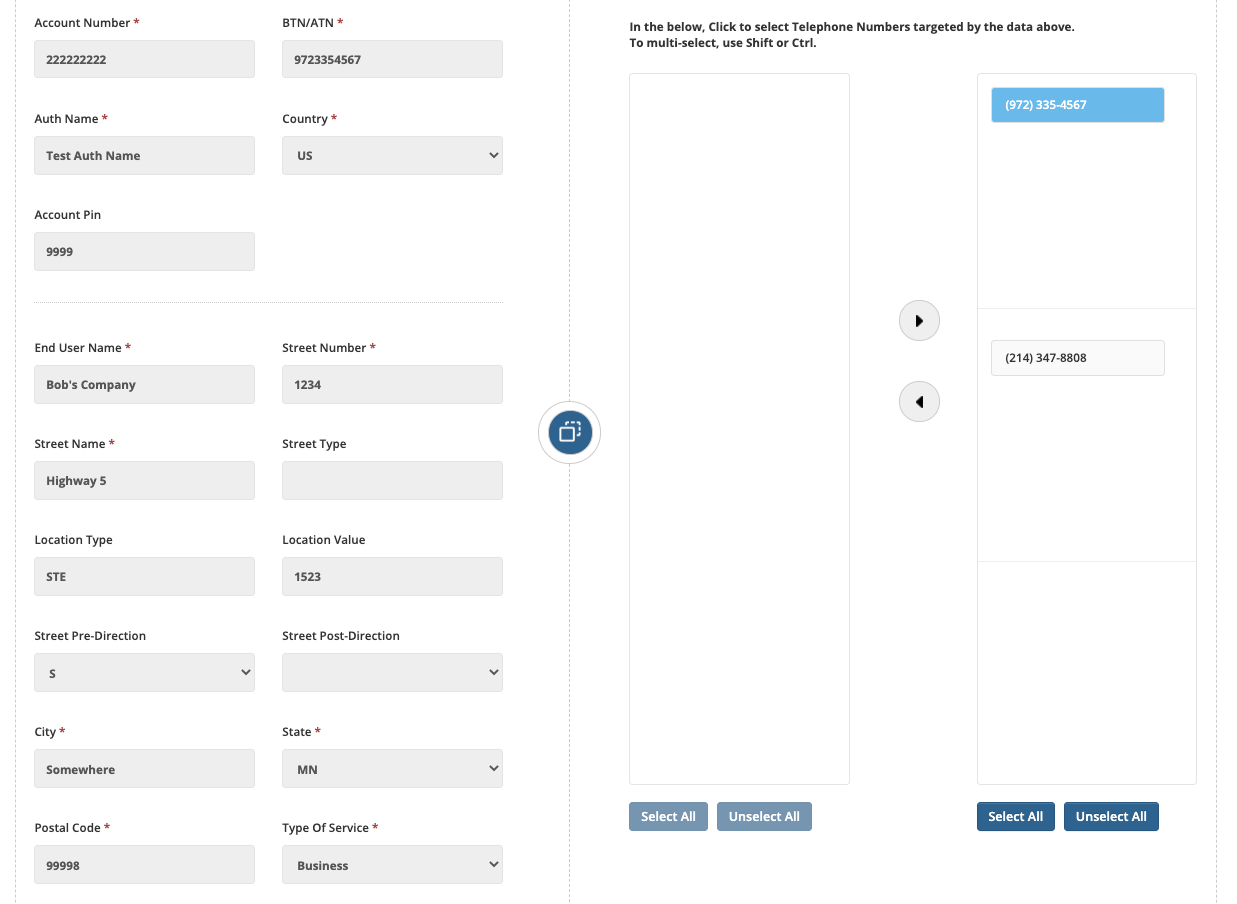
Task: Click the light-colored left Select All button
Action: click(x=668, y=817)
